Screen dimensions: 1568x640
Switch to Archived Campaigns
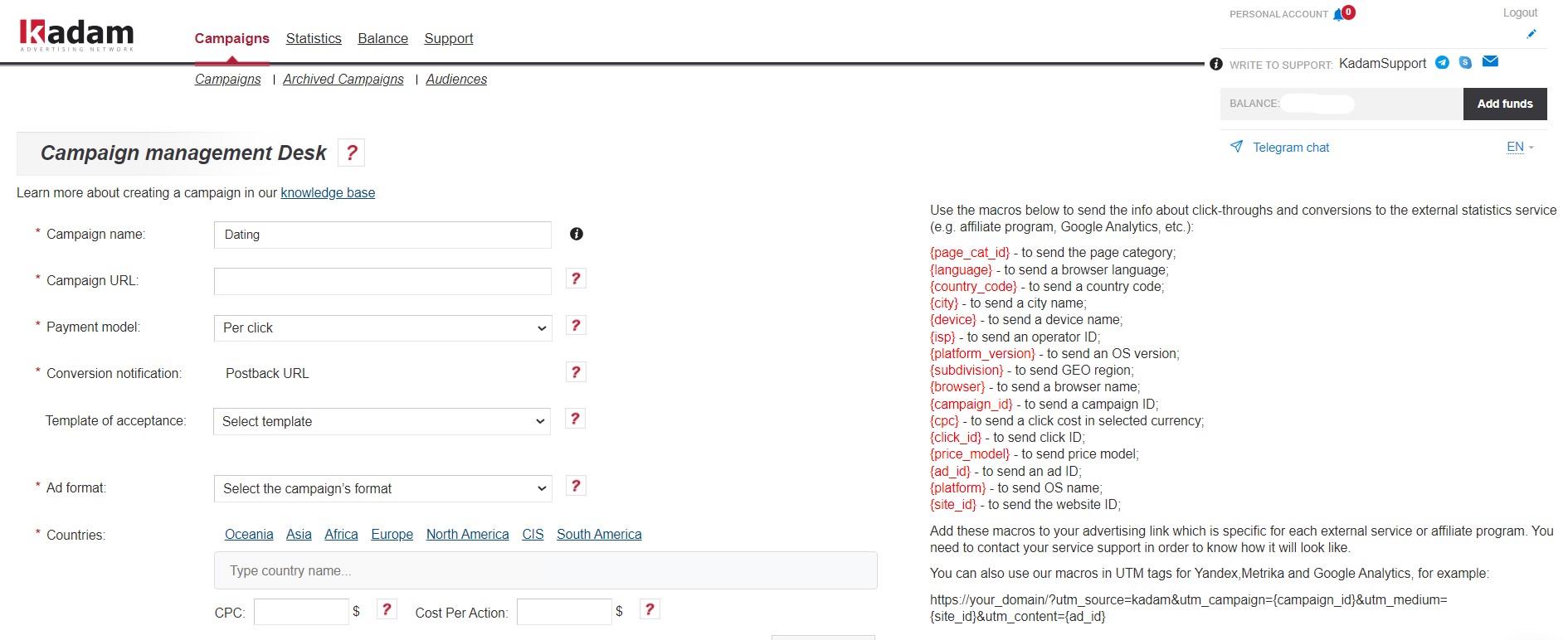(343, 79)
